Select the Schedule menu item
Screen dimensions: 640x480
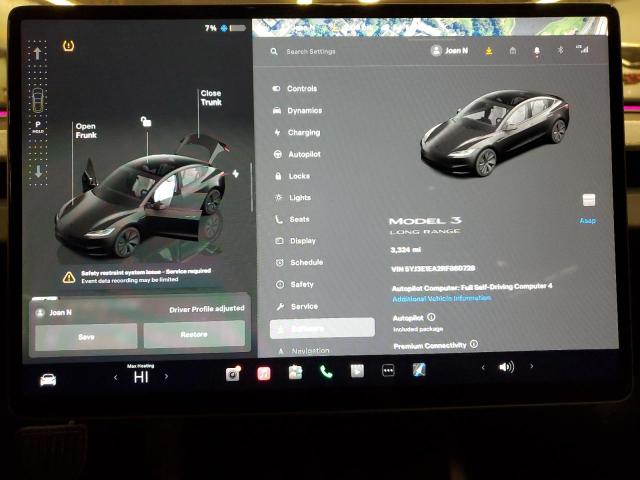(x=299, y=262)
